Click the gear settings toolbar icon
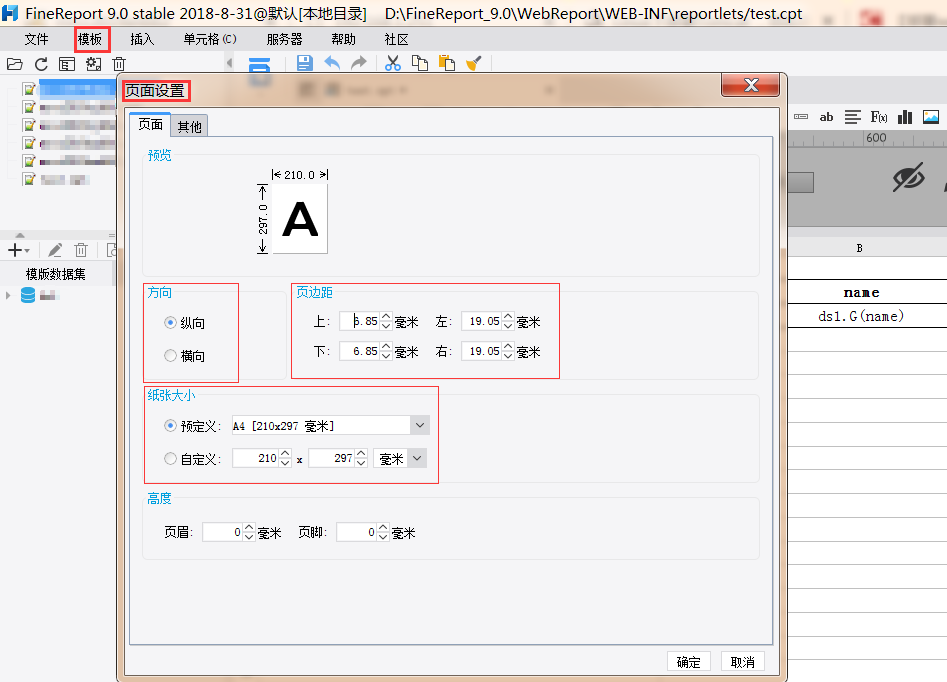 click(x=93, y=64)
